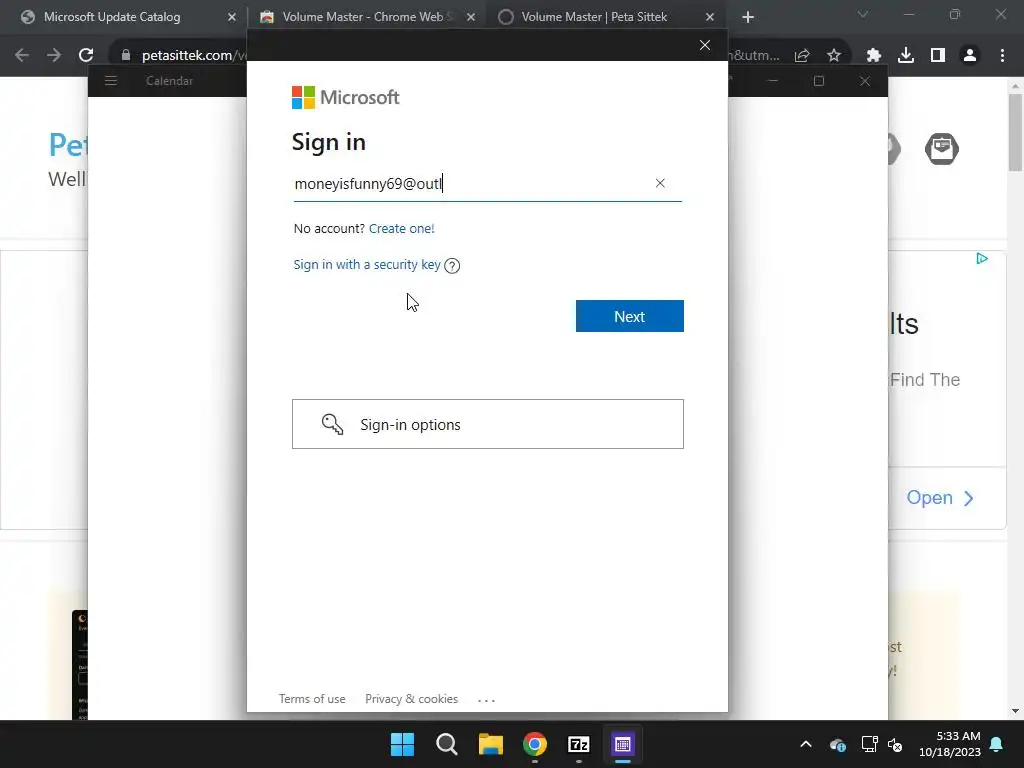The image size is (1024, 768).
Task: Open 7-Zip from the taskbar
Action: (x=579, y=744)
